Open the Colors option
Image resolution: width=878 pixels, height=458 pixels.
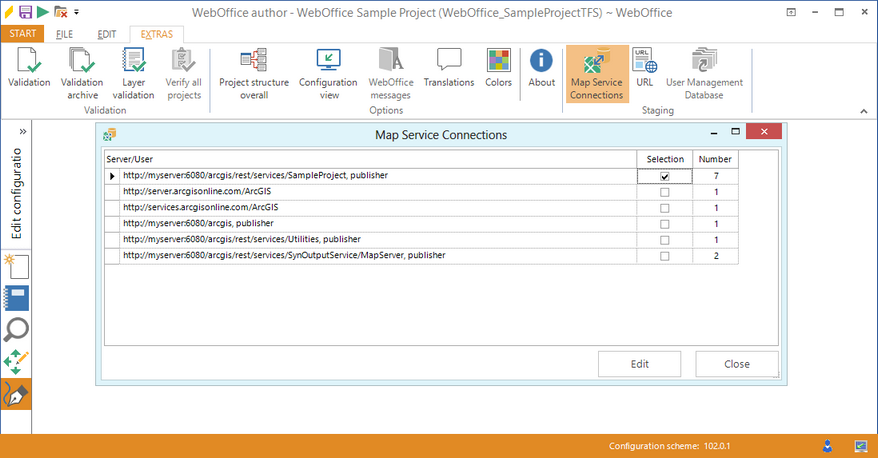point(499,69)
